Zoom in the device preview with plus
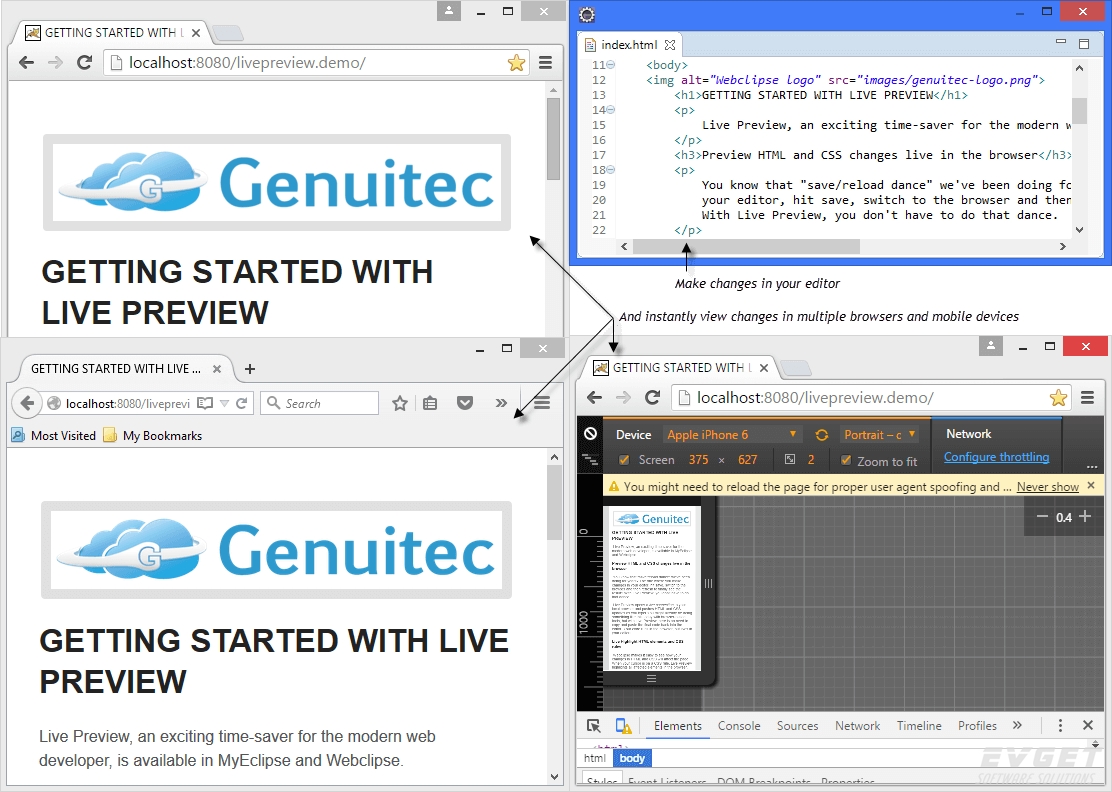This screenshot has height=792, width=1112. click(1084, 516)
